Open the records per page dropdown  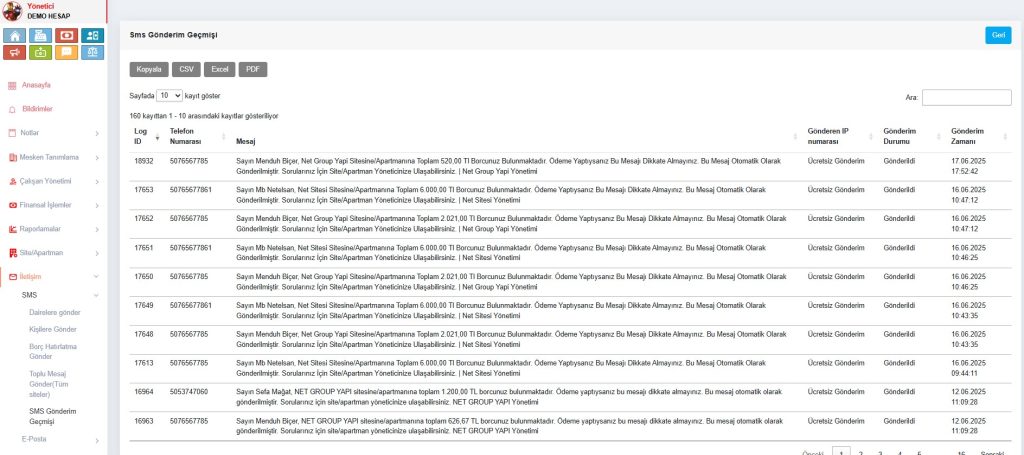(x=169, y=95)
